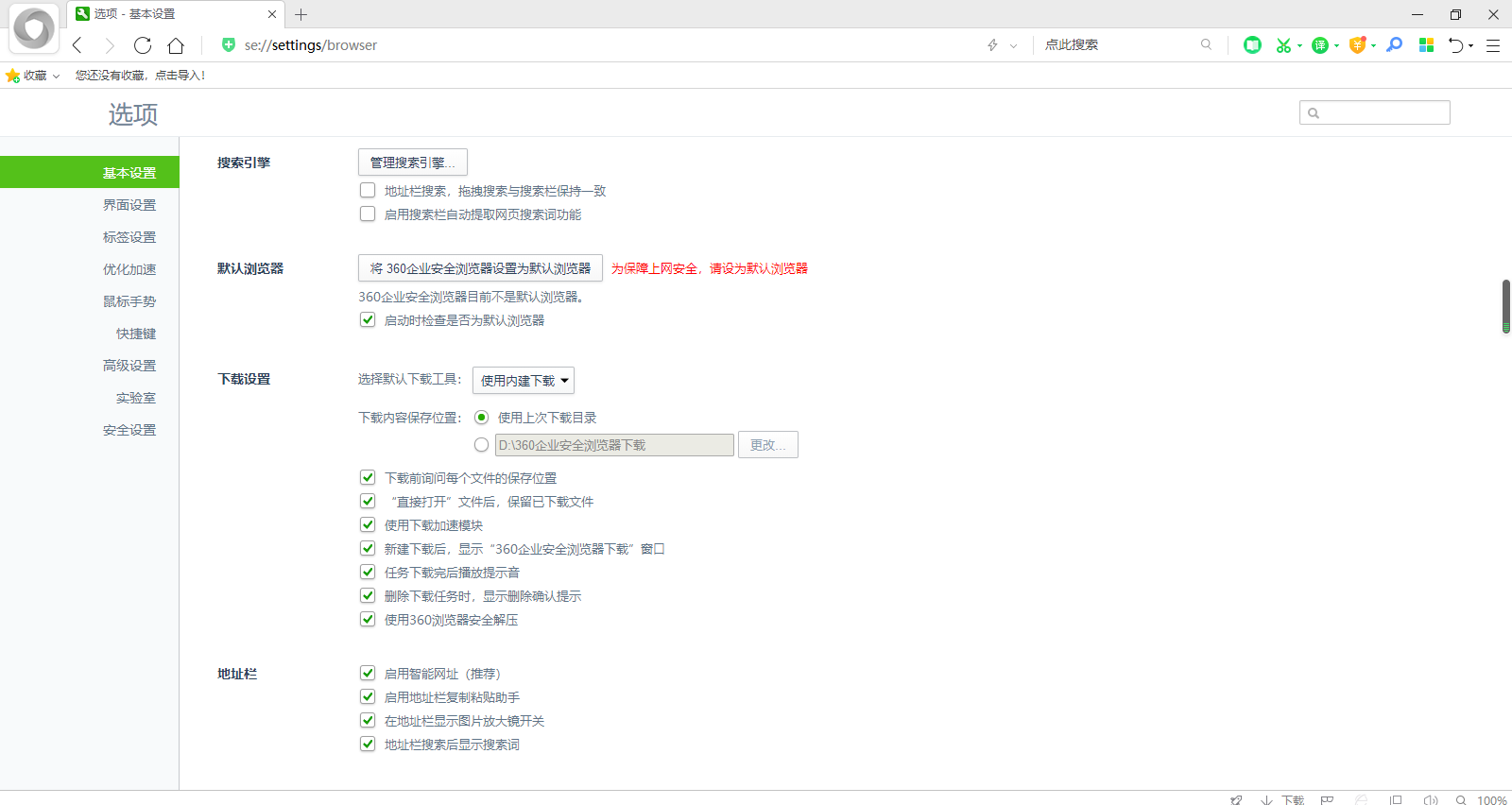The height and width of the screenshot is (805, 1512).
Task: Expand the yen shield dropdown arrow
Action: 1373,45
